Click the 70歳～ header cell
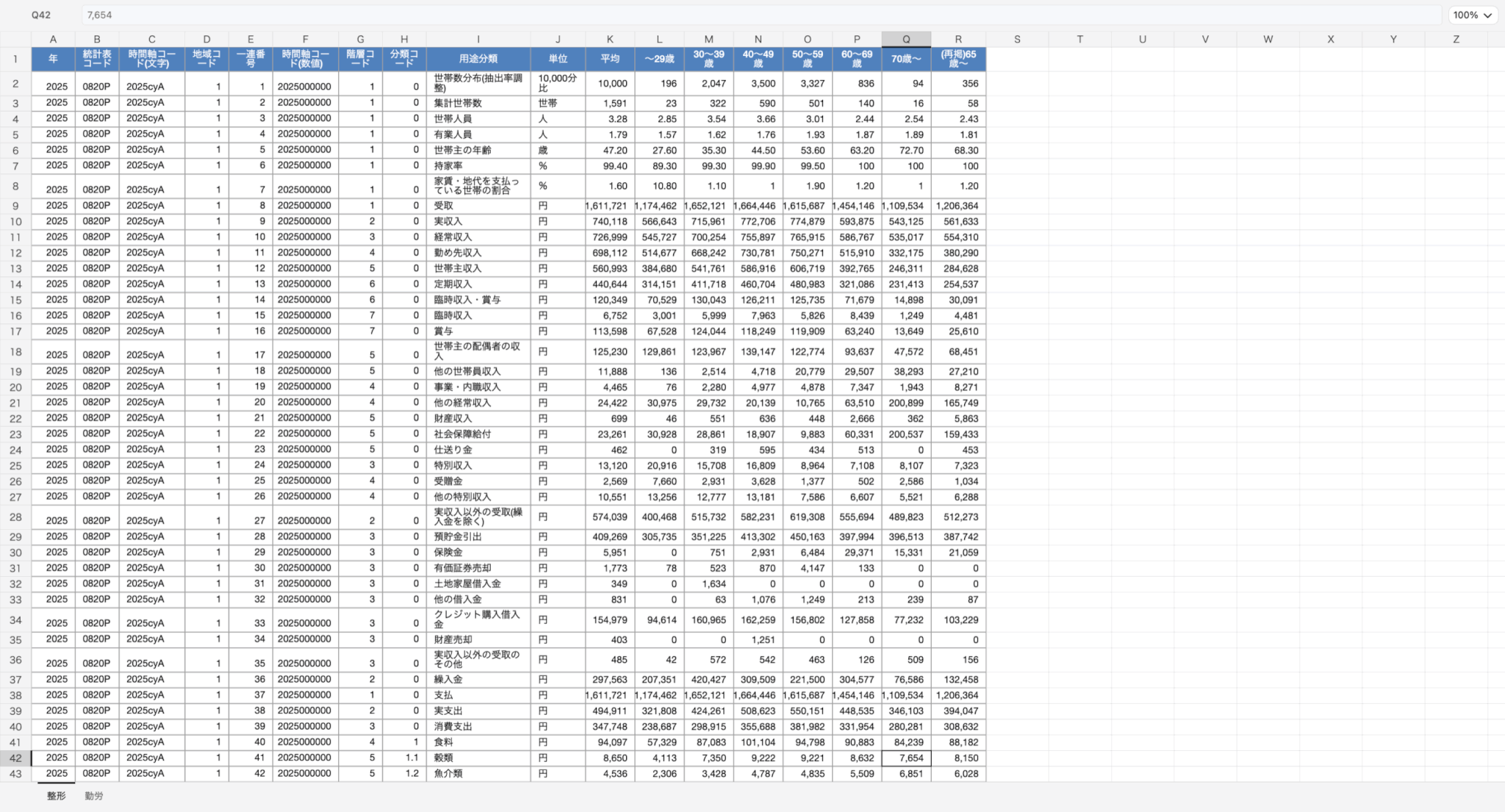This screenshot has height=812, width=1505. 906,59
